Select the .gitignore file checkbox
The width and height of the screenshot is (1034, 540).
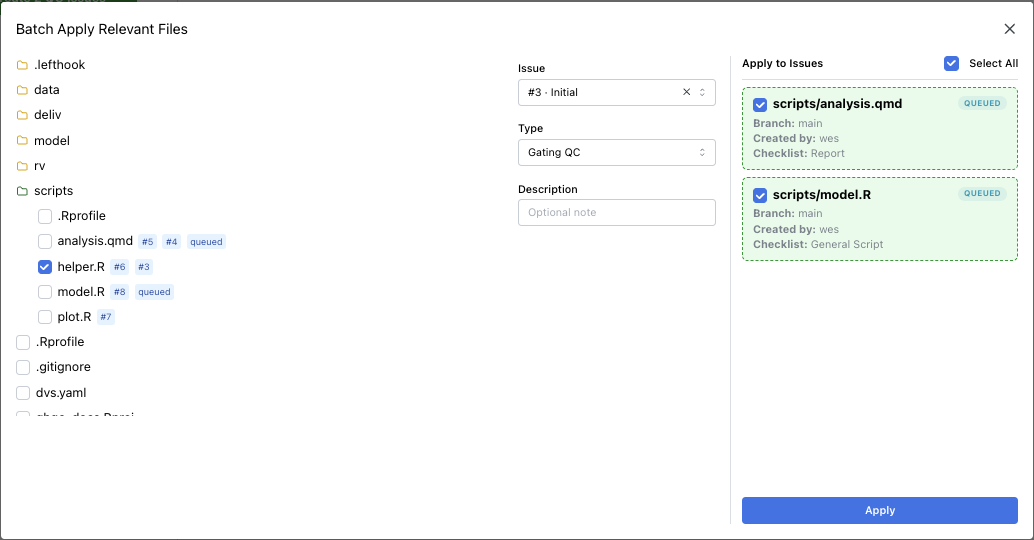[x=23, y=367]
